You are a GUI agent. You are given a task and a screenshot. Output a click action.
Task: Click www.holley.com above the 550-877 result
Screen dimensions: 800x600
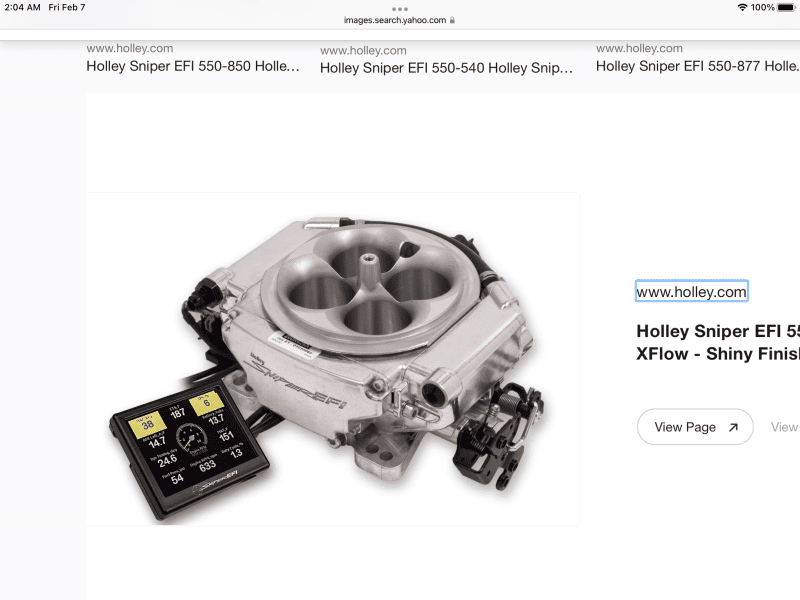pyautogui.click(x=639, y=48)
